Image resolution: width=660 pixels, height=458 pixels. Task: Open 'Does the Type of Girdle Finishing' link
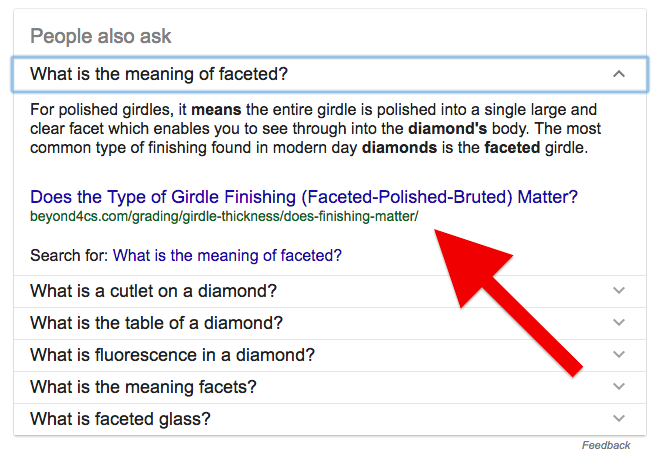point(303,196)
